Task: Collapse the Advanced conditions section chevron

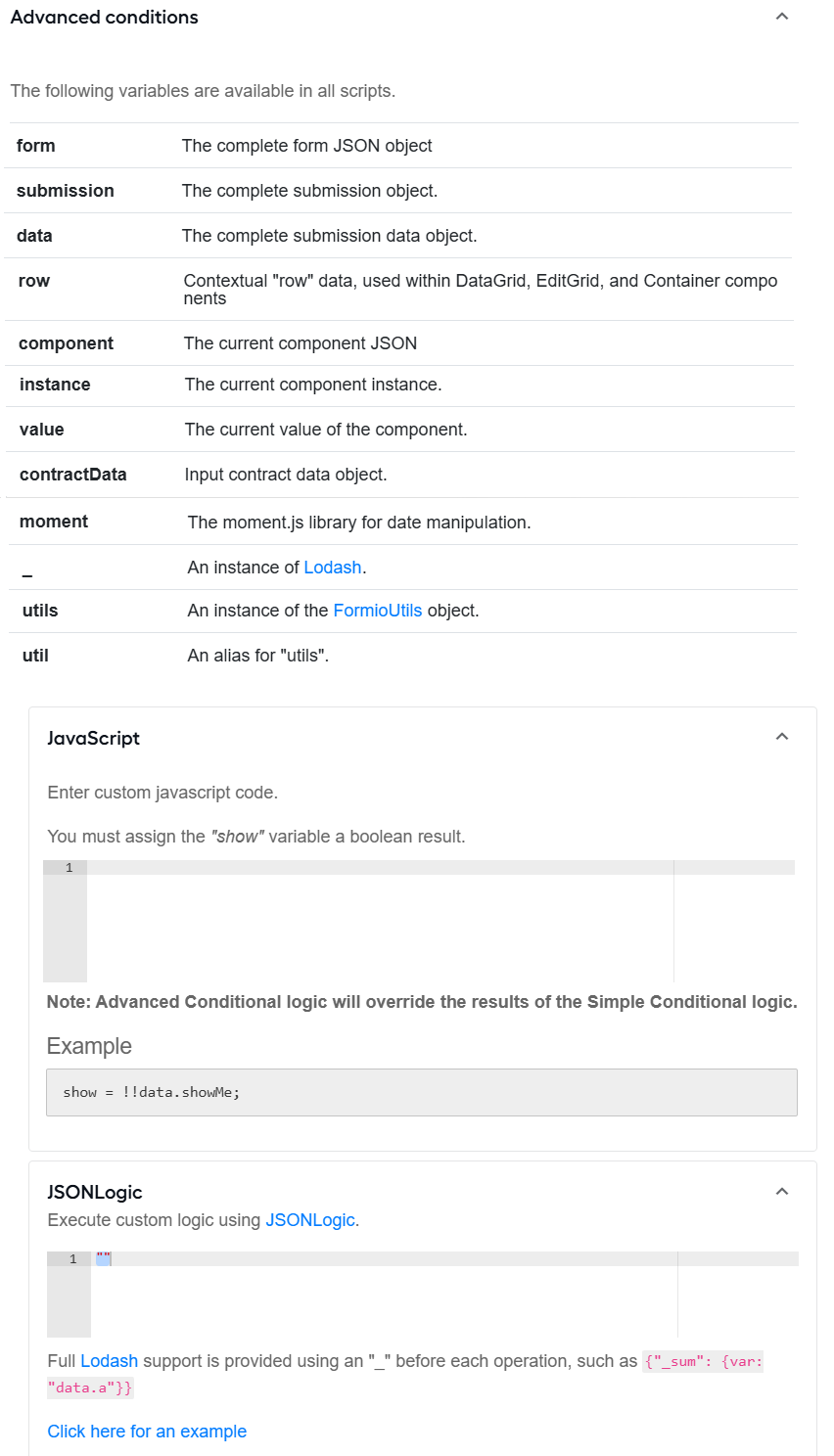Action: (x=781, y=17)
